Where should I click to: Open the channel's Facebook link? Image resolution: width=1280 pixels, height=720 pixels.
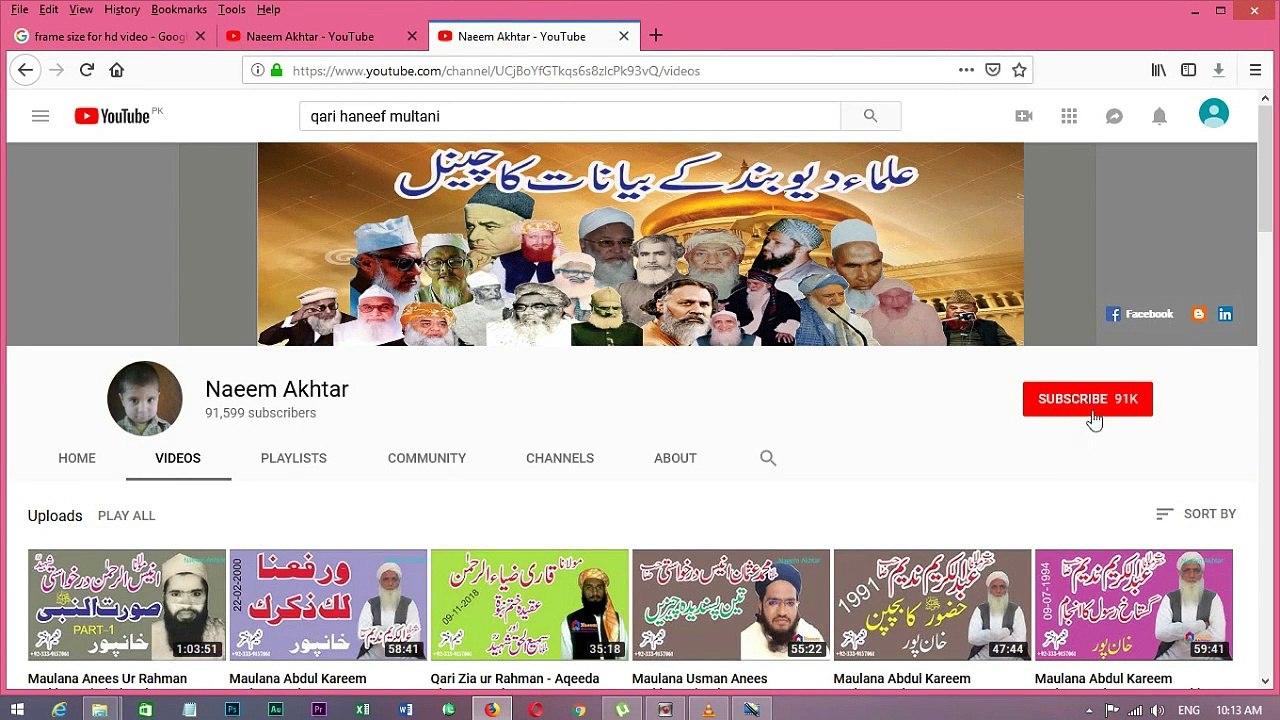1139,314
